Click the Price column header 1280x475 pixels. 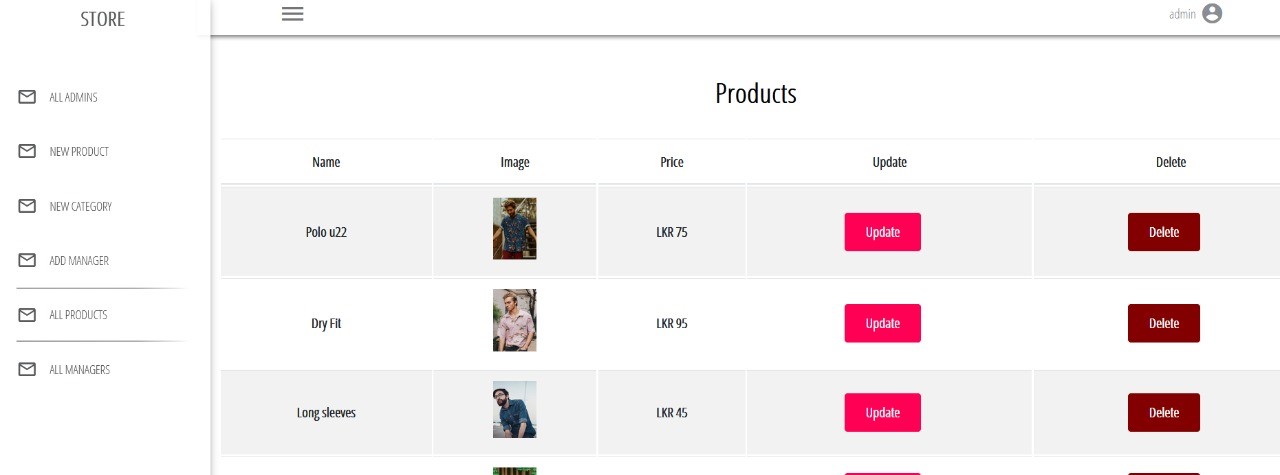(672, 162)
